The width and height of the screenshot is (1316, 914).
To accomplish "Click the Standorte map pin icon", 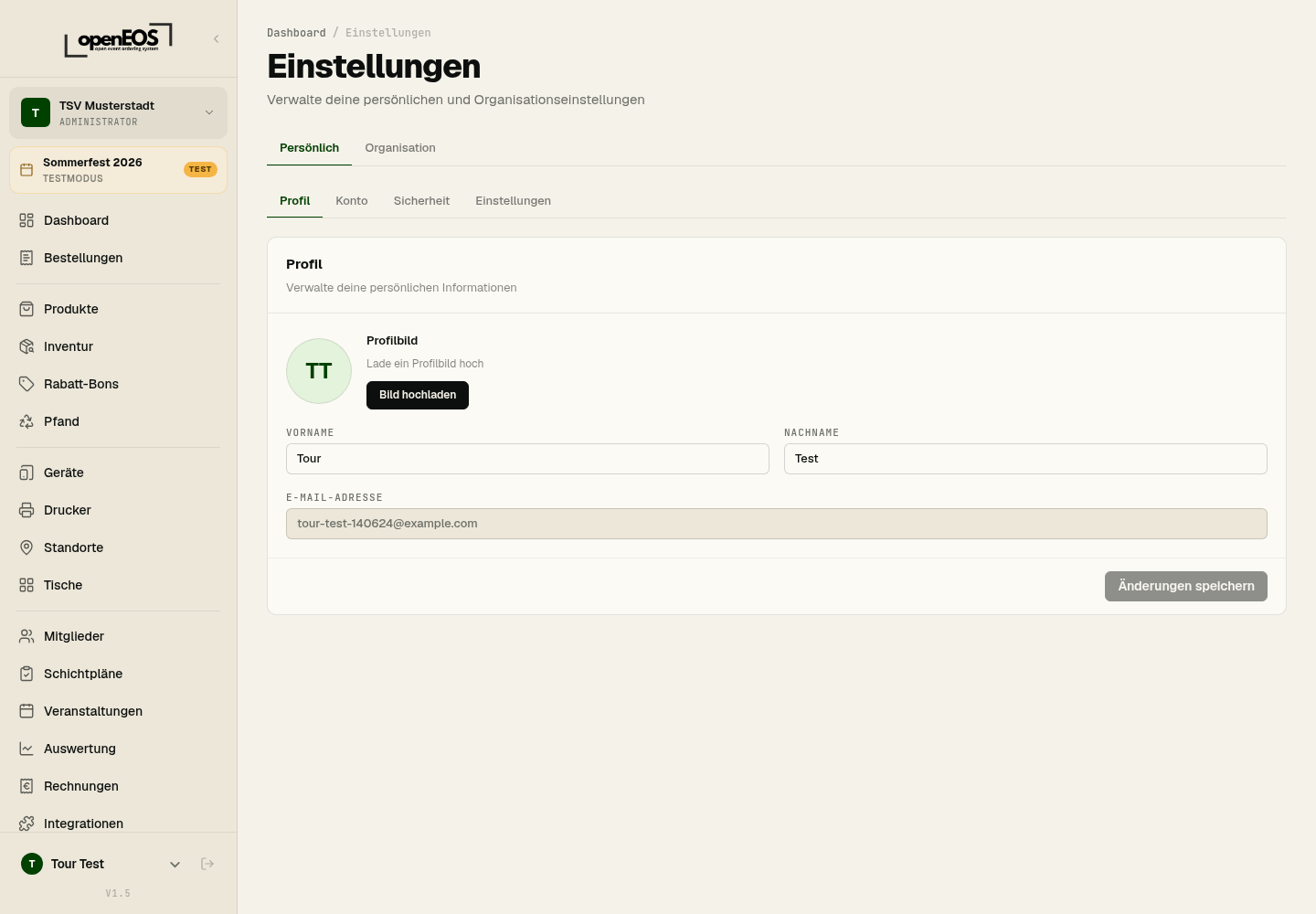I will pyautogui.click(x=27, y=547).
